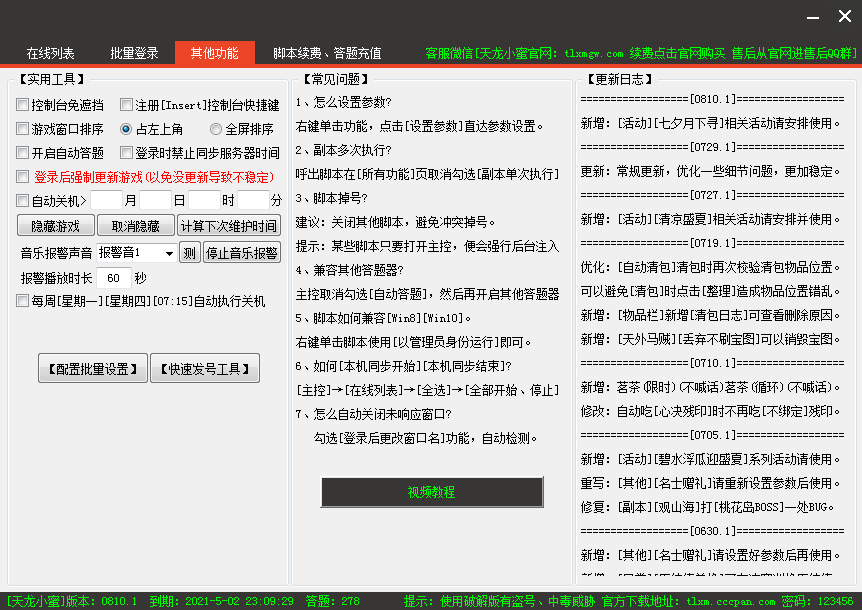Viewport: 862px width, 610px height.
Task: Click the 隐藏游戏 button
Action: 56,226
